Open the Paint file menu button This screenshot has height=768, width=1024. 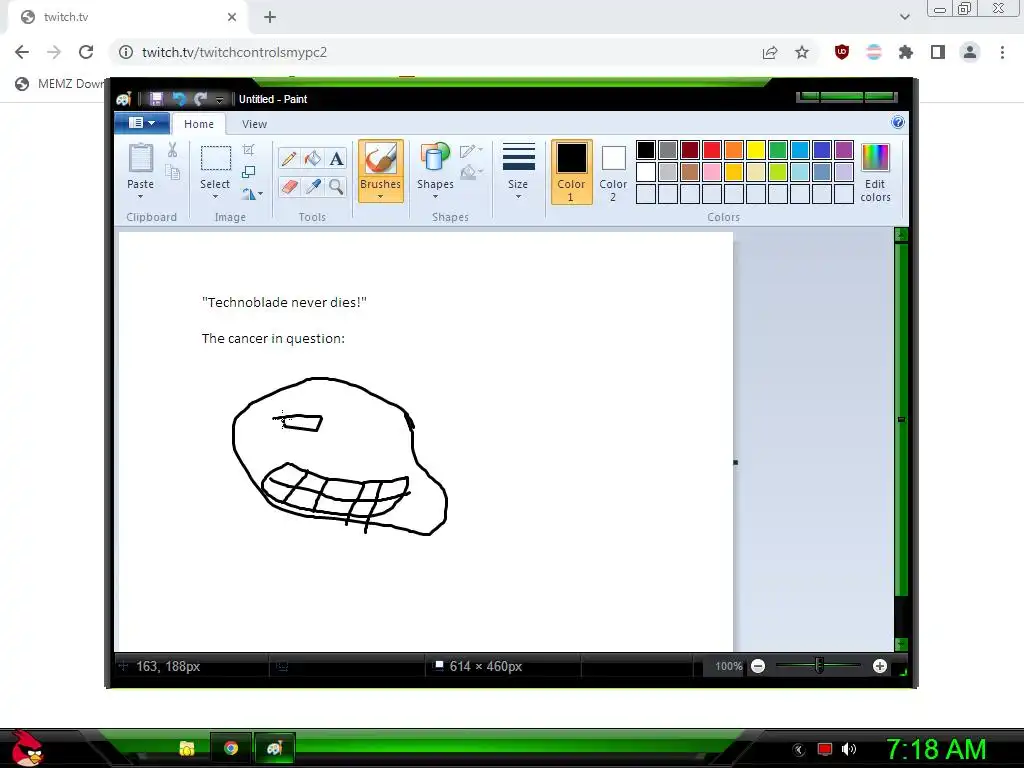tap(142, 123)
